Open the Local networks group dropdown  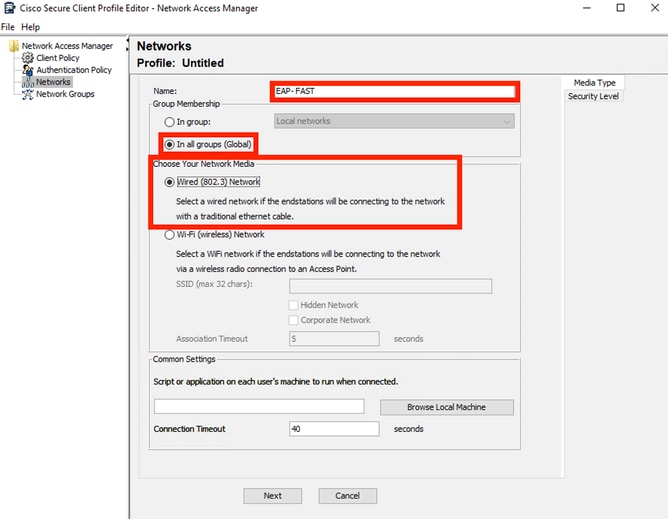click(x=394, y=121)
